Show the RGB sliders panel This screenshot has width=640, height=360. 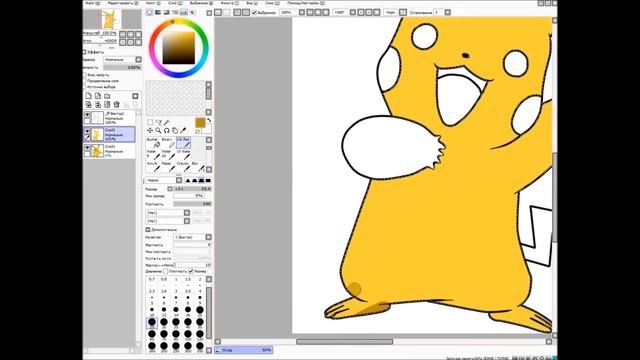(158, 13)
